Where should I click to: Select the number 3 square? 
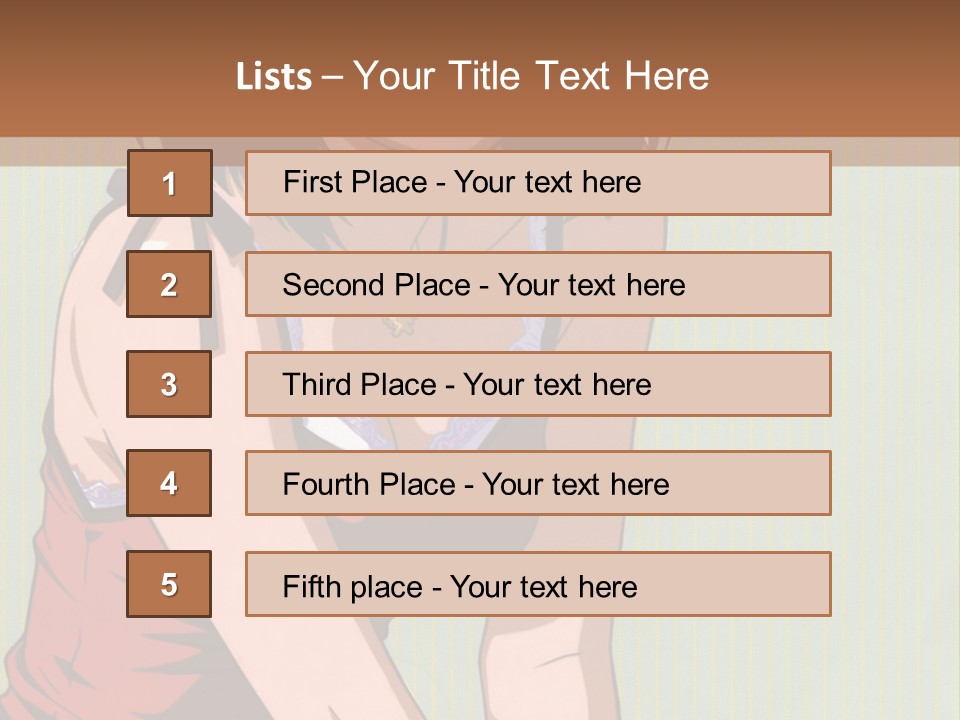click(169, 384)
